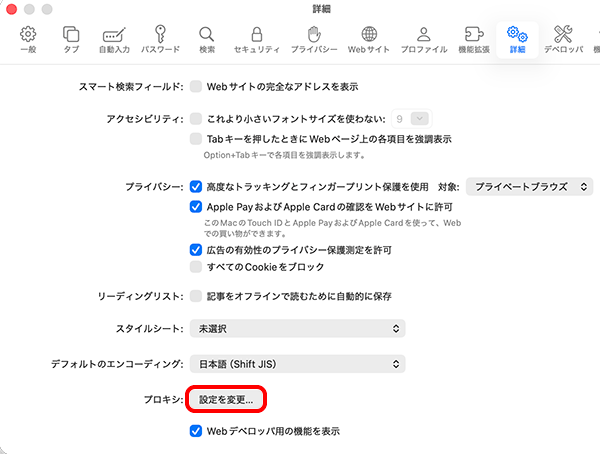Disable 広告の有効性のプライバシー保護測定を許可 checkbox
Viewport: 600px width, 454px height.
tap(196, 249)
